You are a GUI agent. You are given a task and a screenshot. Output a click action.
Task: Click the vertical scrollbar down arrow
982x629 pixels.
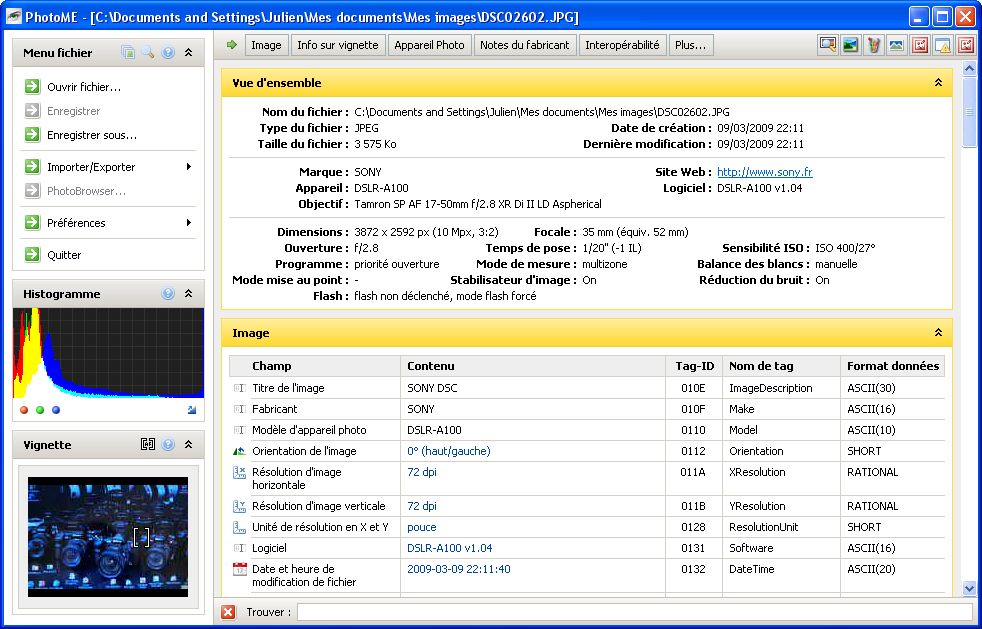[969, 588]
